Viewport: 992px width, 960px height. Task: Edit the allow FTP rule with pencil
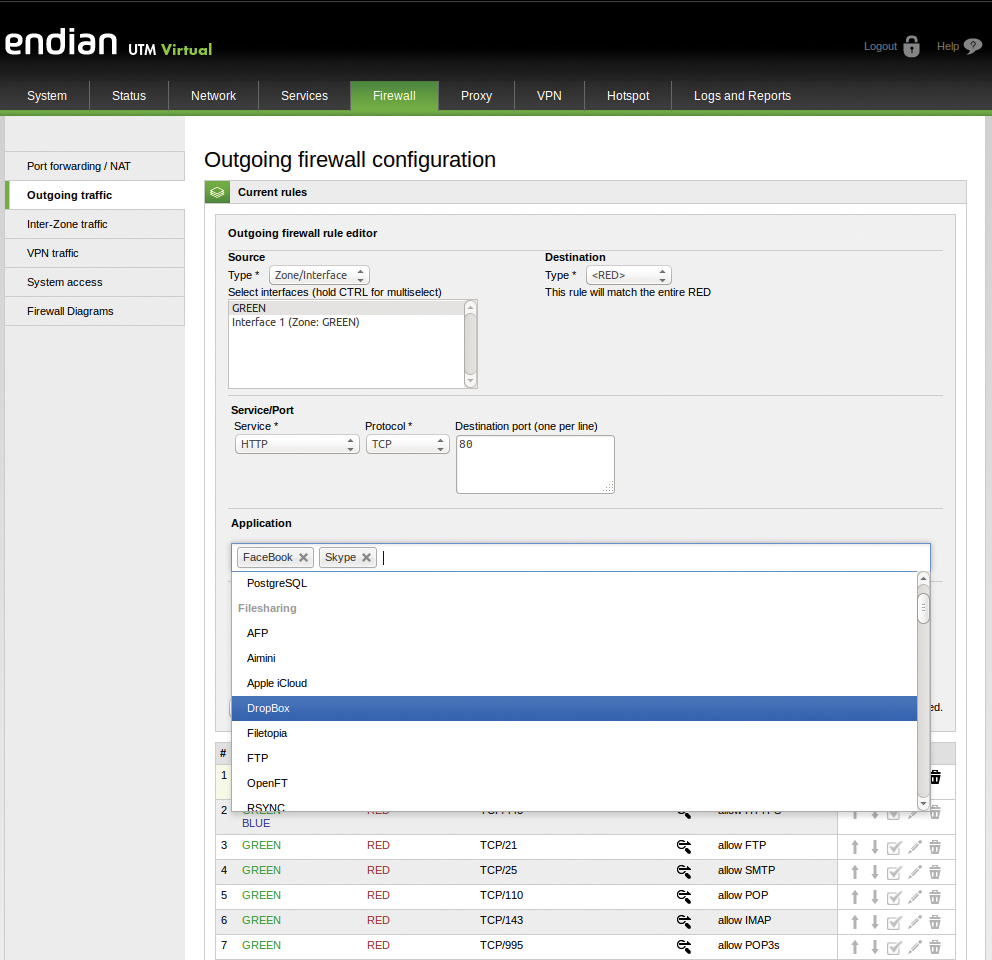(915, 847)
